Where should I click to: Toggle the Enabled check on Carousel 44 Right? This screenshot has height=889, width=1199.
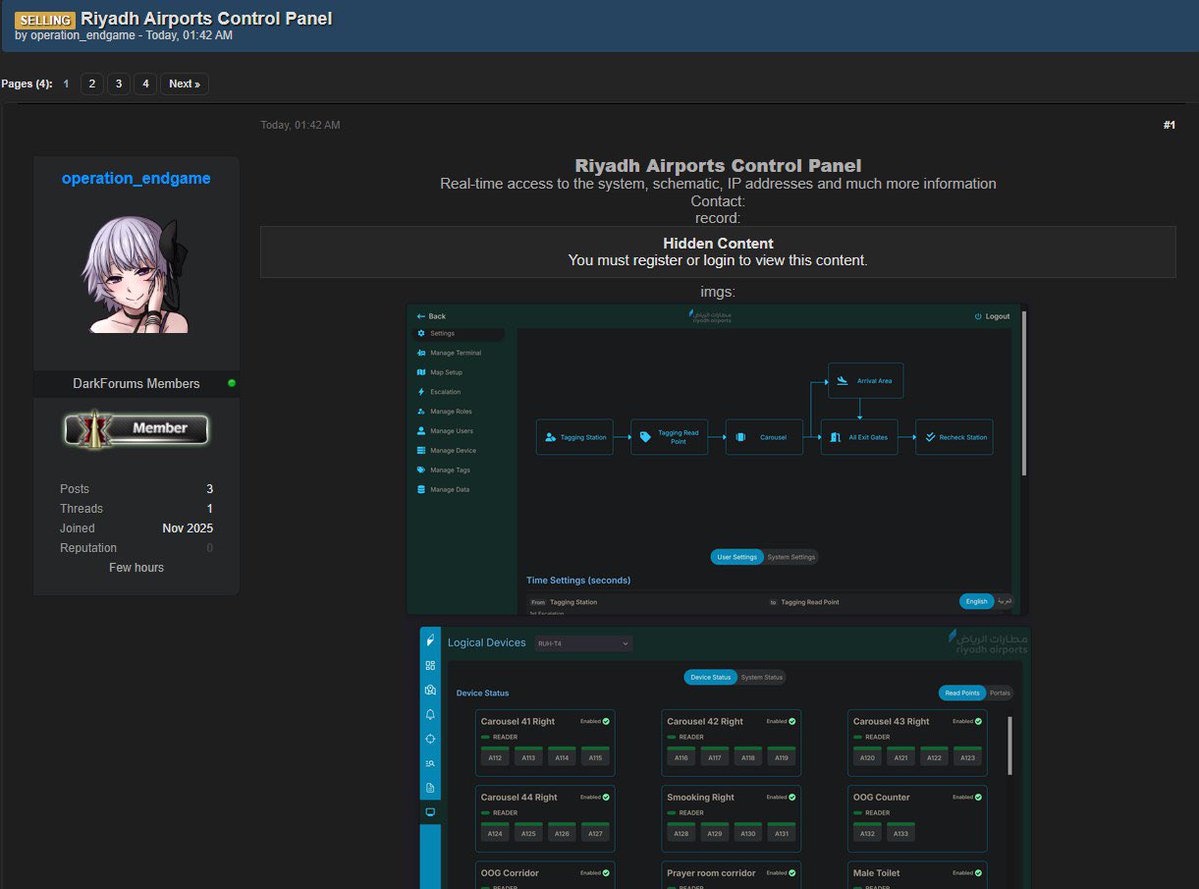click(x=606, y=797)
